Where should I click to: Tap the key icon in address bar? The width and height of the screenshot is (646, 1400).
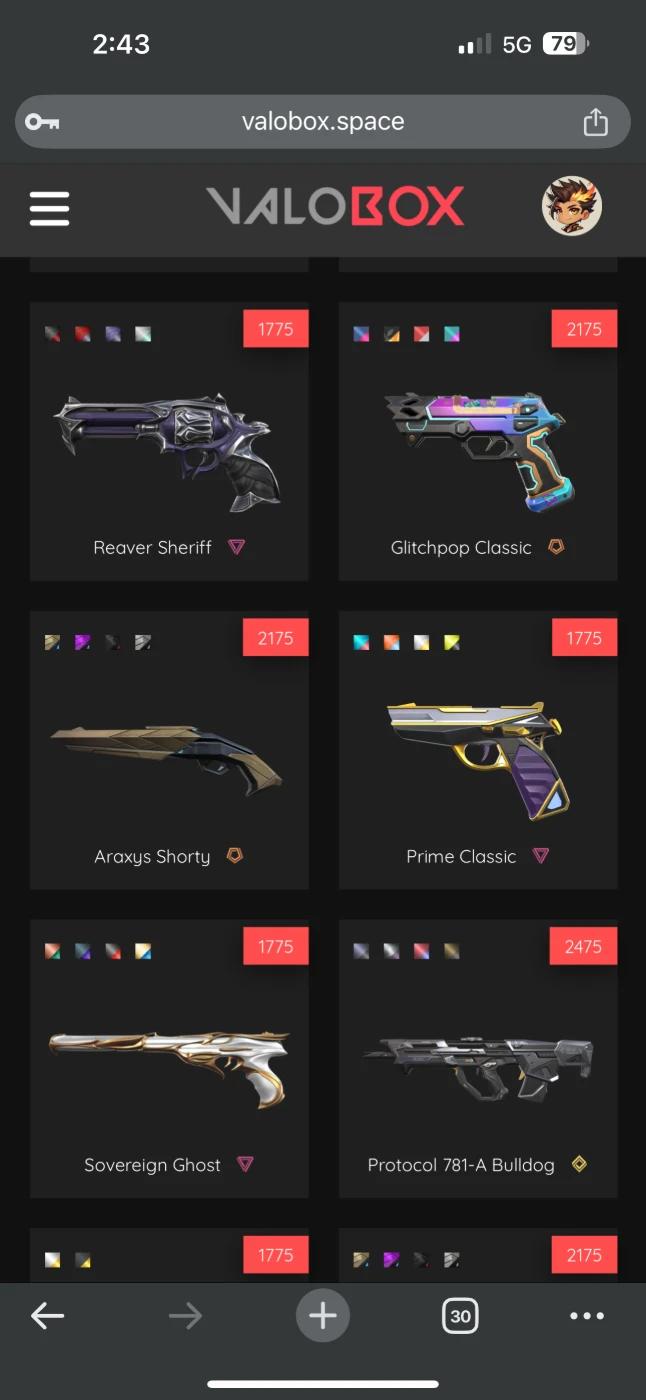point(42,122)
